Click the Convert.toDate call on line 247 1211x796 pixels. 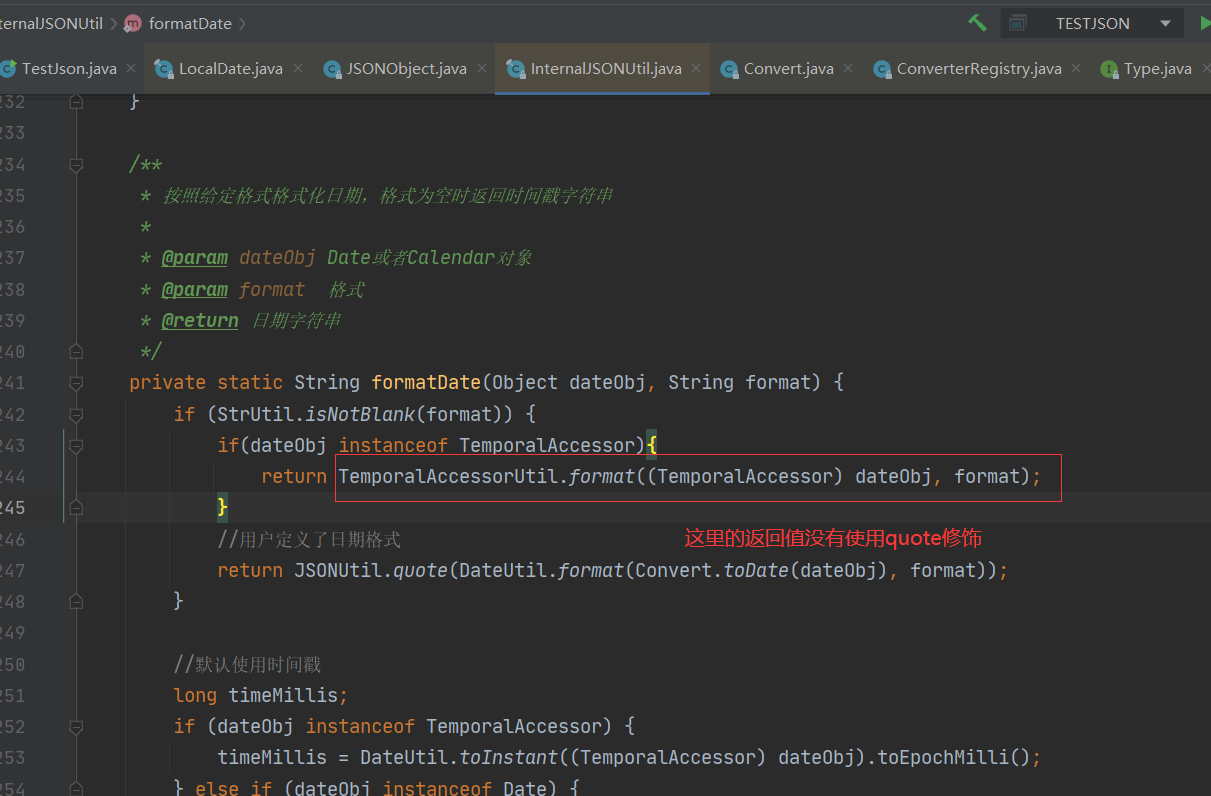pos(713,571)
